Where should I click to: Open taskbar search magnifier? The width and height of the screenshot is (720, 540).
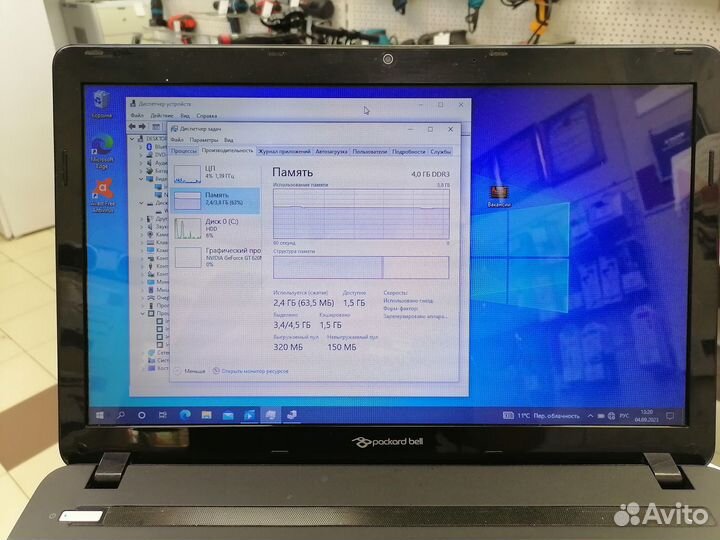[121, 415]
